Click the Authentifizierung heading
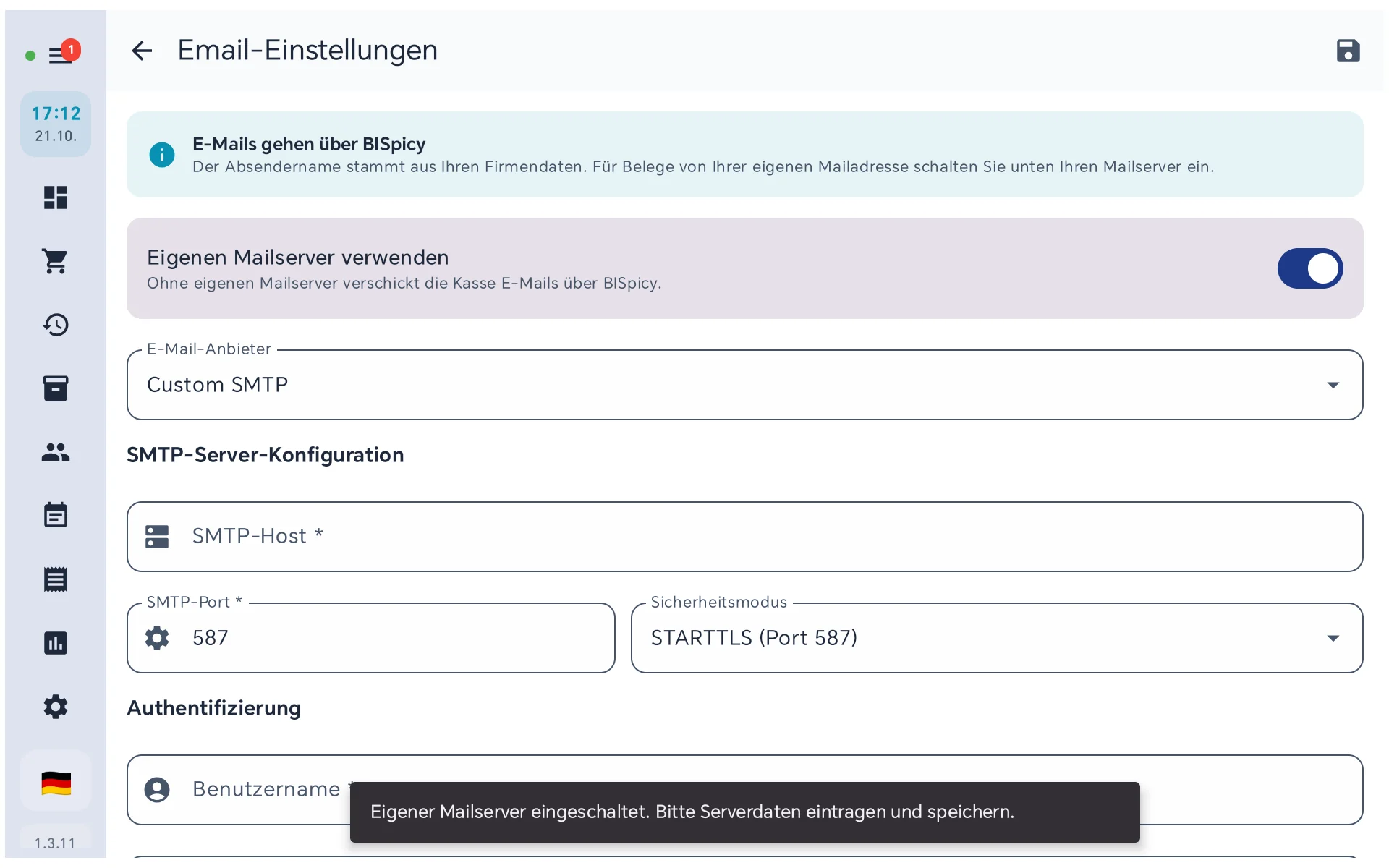The image size is (1389, 868). tap(214, 708)
